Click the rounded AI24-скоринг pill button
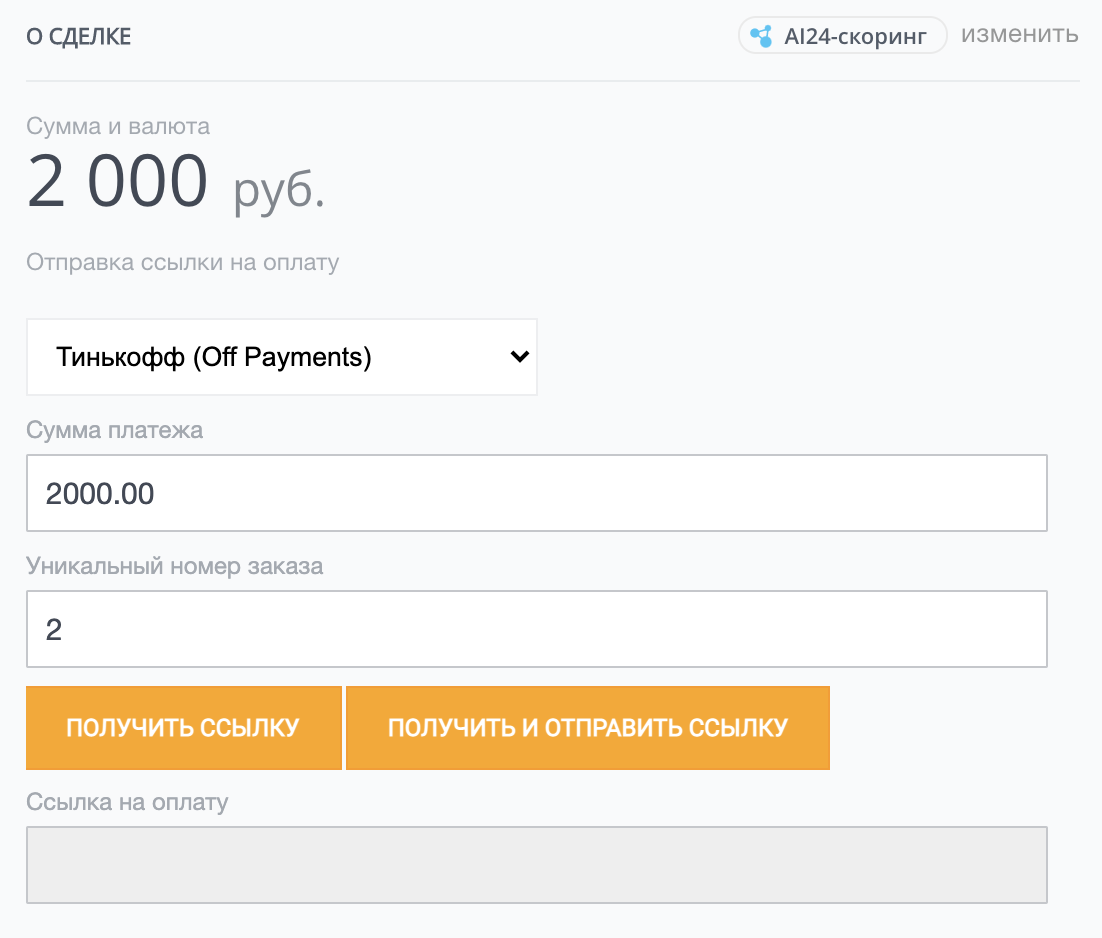This screenshot has height=938, width=1102. (842, 35)
